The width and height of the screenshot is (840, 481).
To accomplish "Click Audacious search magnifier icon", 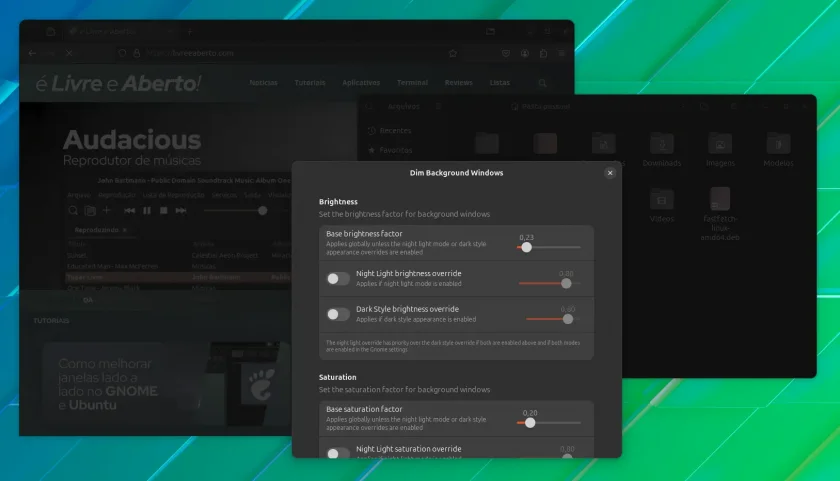I will click(73, 211).
